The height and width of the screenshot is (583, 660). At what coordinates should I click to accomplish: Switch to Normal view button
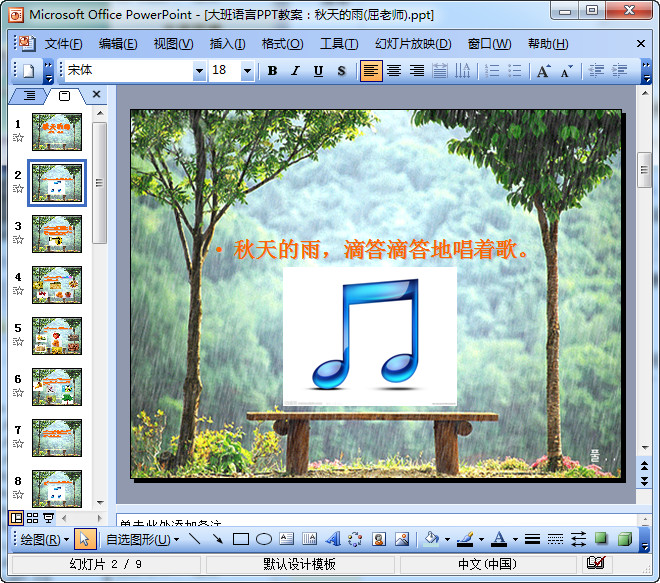click(x=16, y=518)
